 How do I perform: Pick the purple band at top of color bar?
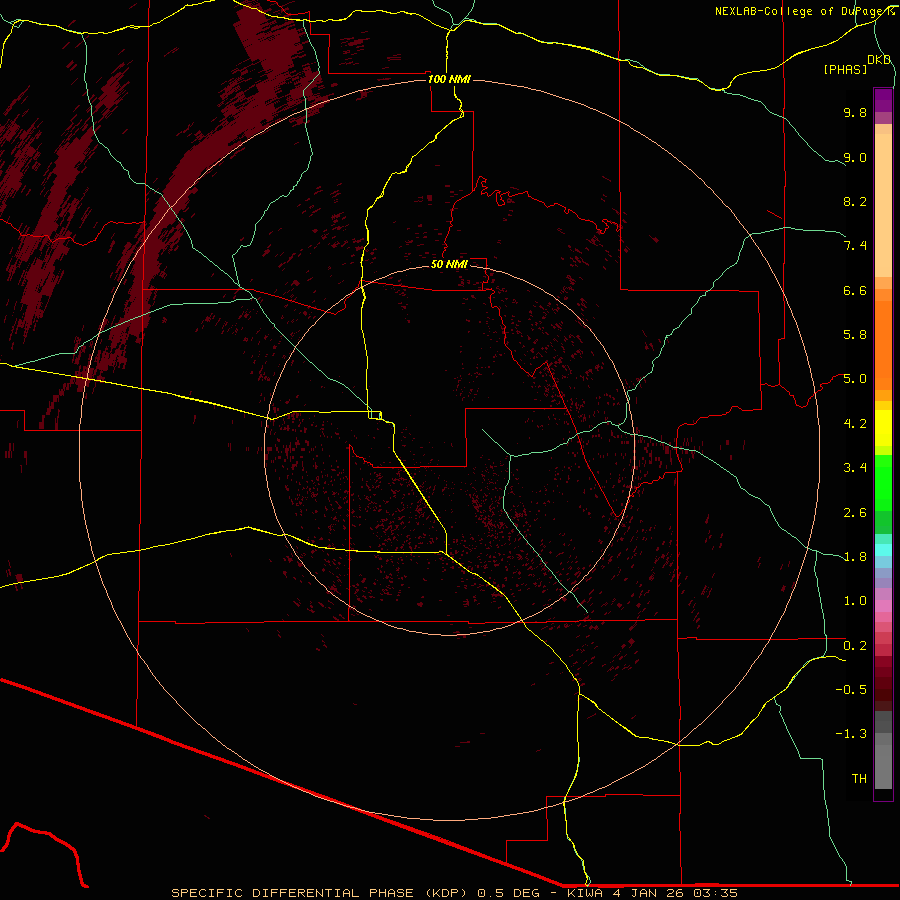883,100
